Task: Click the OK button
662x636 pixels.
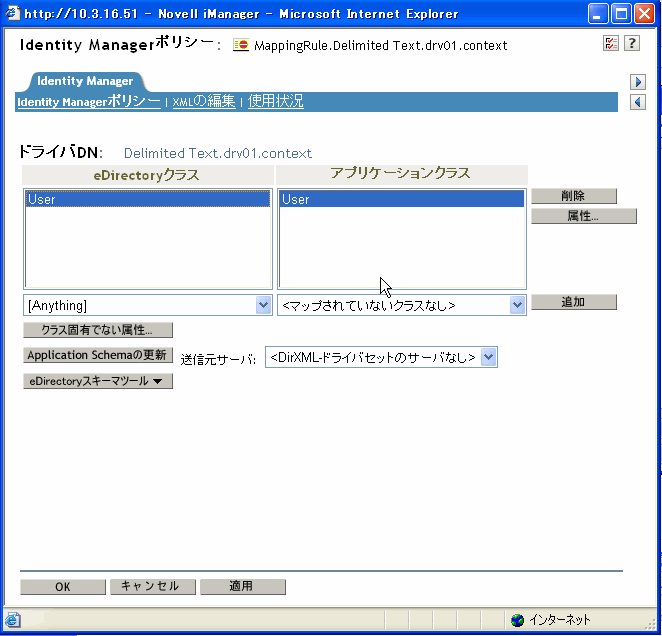Action: click(x=63, y=587)
